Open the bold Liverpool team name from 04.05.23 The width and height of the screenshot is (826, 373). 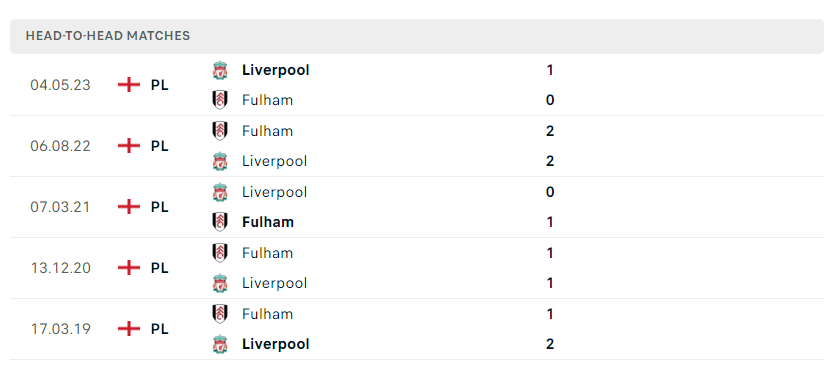[x=276, y=70]
